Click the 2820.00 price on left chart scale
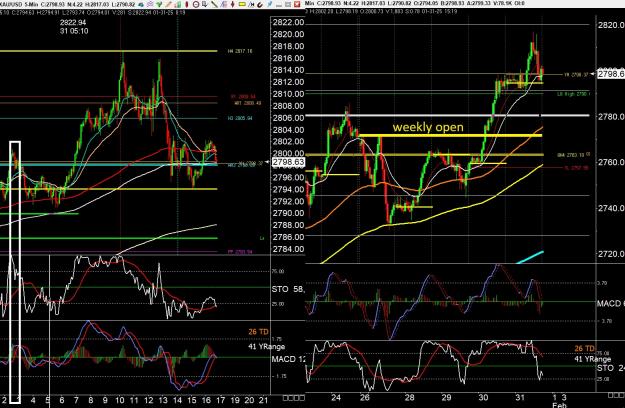Viewport: 625px width, 408px height. pos(288,34)
